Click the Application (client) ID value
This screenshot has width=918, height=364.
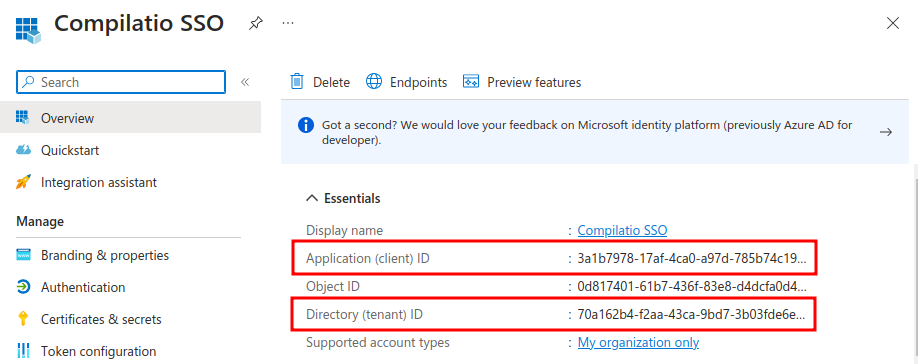(692, 258)
